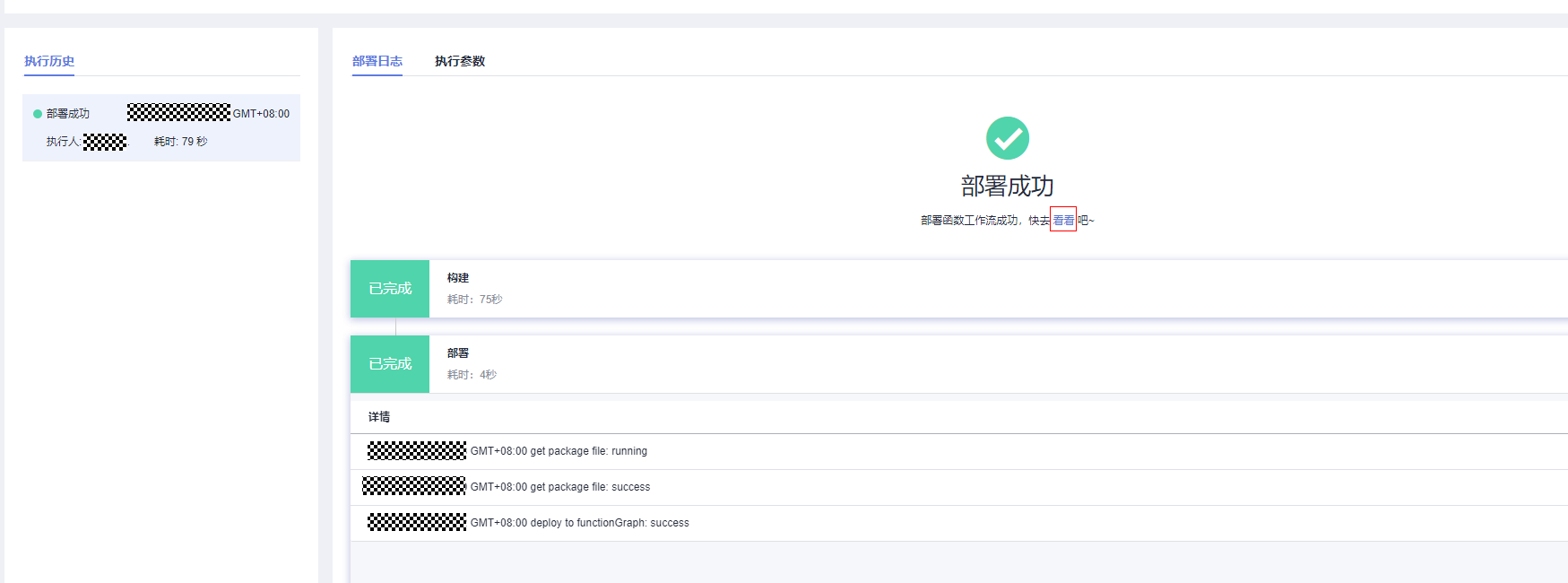Click the large 部署成功 heading

(1007, 186)
